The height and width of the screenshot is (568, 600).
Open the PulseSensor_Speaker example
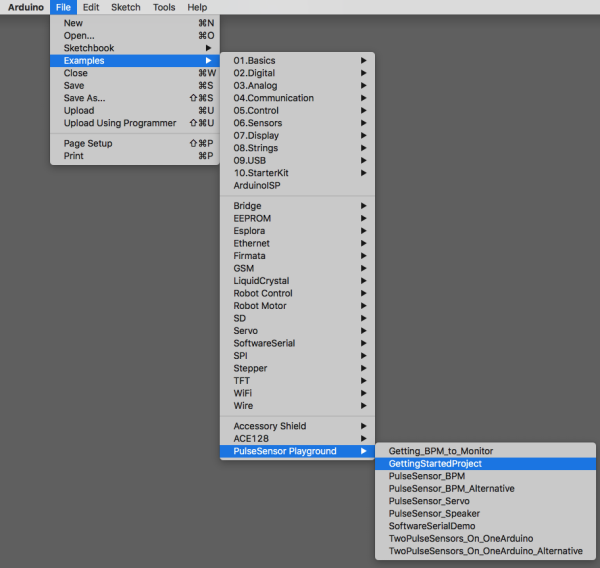tap(485, 514)
